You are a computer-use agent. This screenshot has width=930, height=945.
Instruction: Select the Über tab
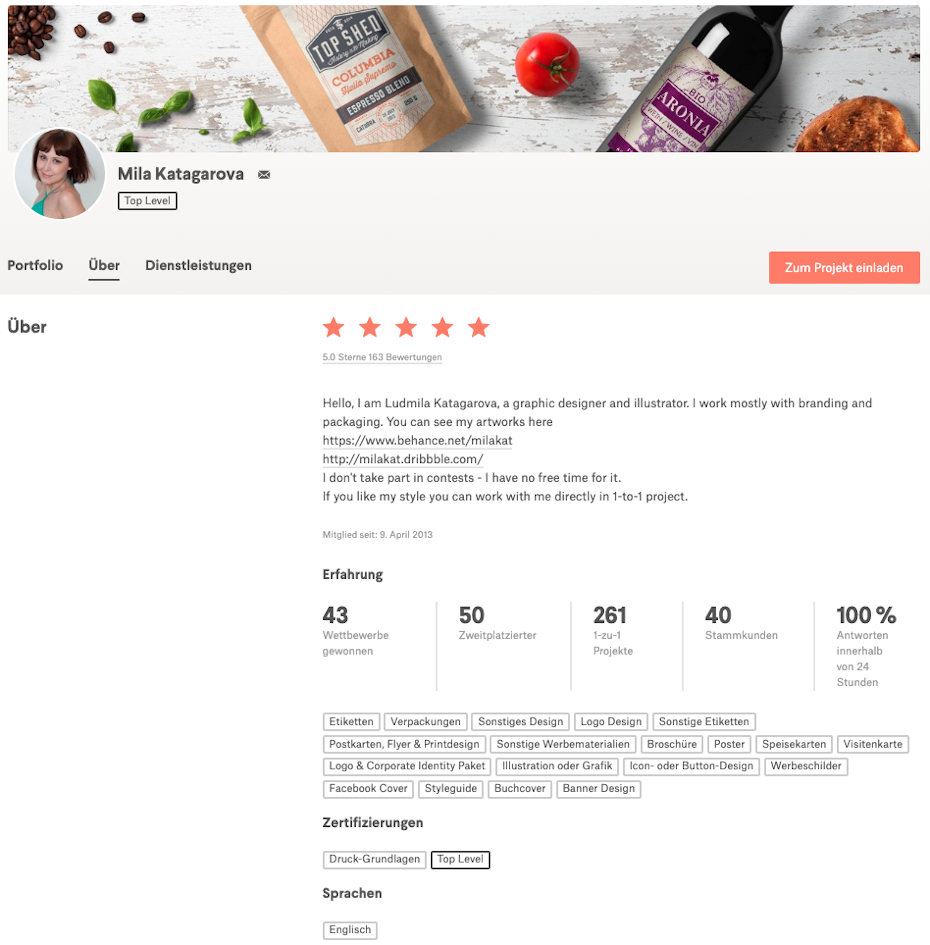[104, 266]
